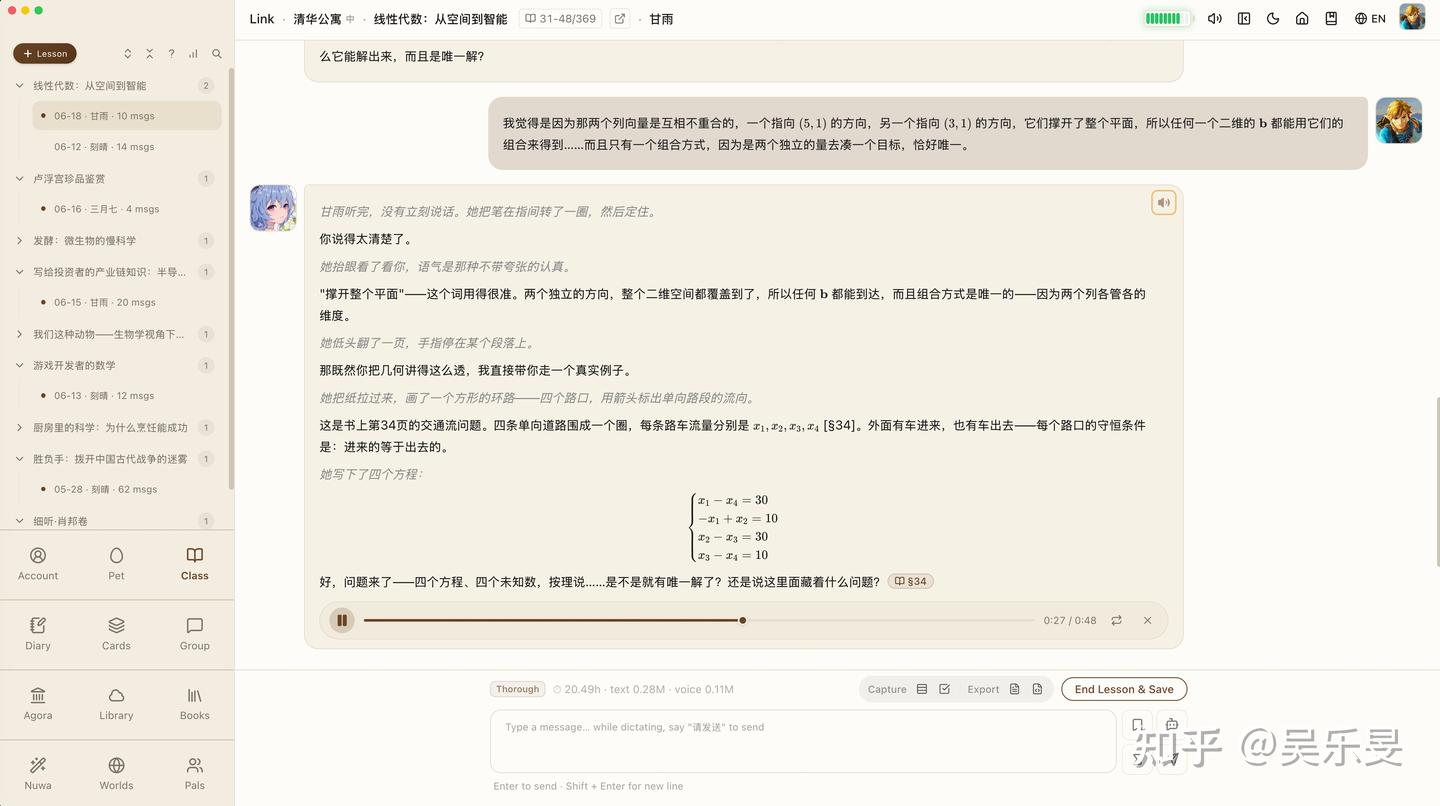Click End Lesson & Save
The height and width of the screenshot is (806, 1440).
click(x=1124, y=689)
